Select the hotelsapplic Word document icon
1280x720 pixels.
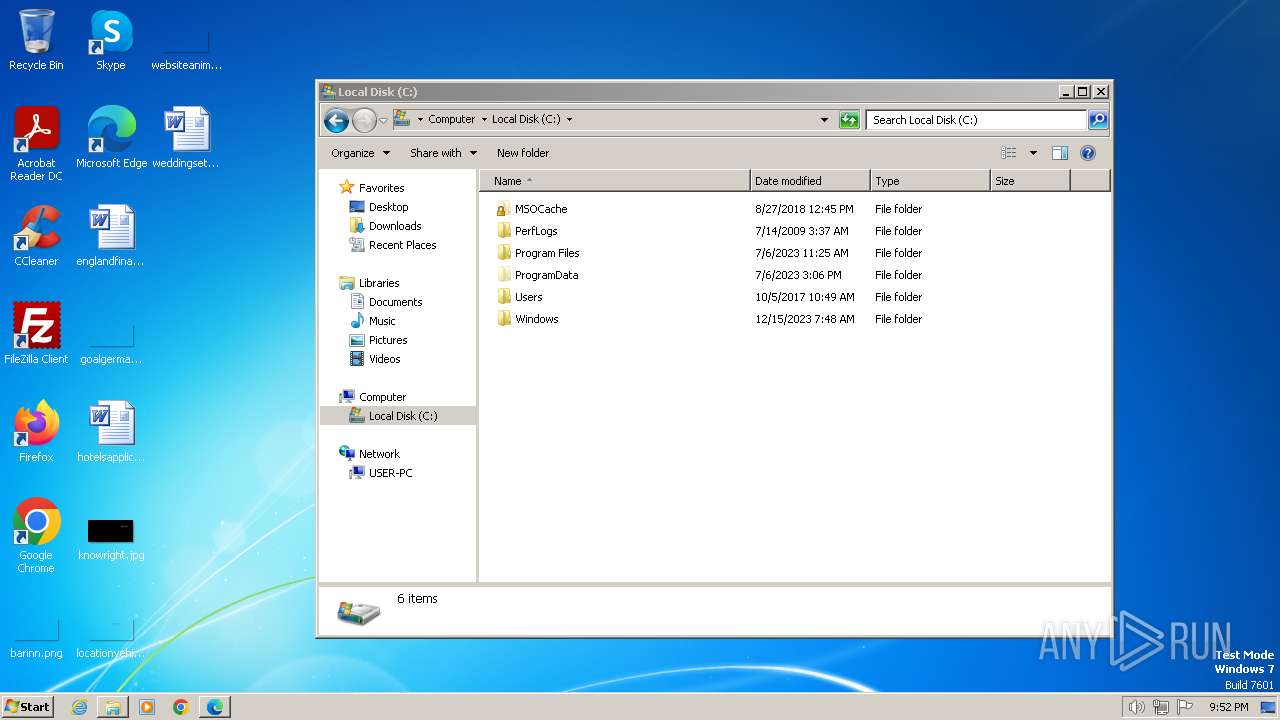click(111, 432)
